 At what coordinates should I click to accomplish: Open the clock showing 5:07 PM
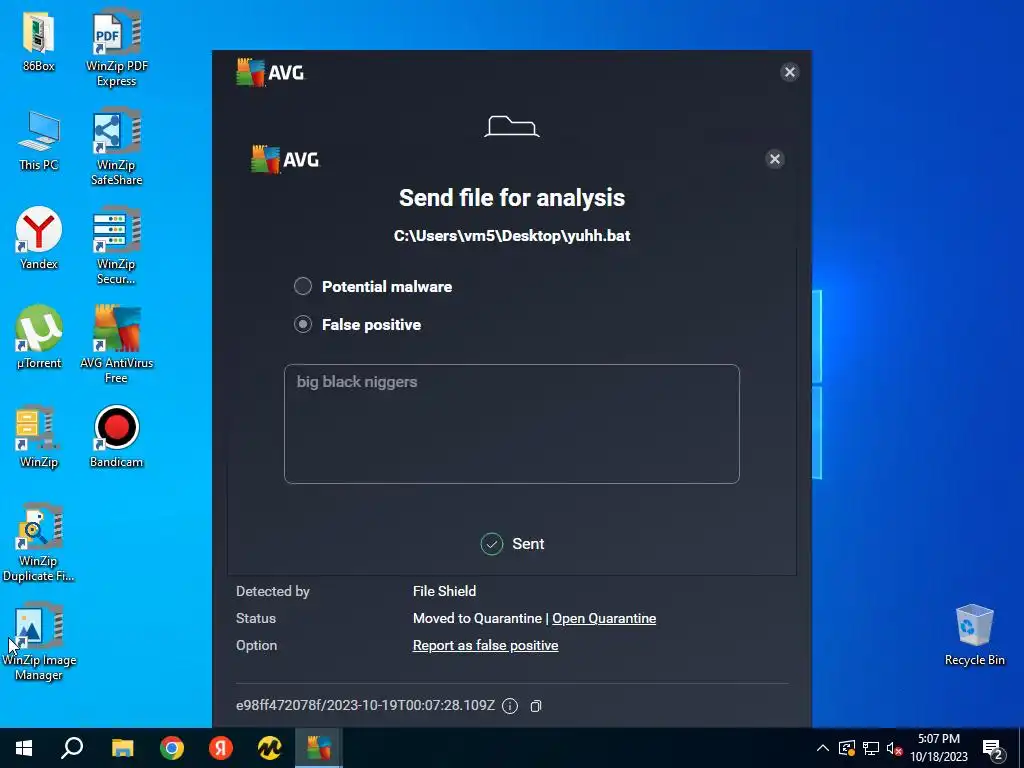(x=939, y=748)
